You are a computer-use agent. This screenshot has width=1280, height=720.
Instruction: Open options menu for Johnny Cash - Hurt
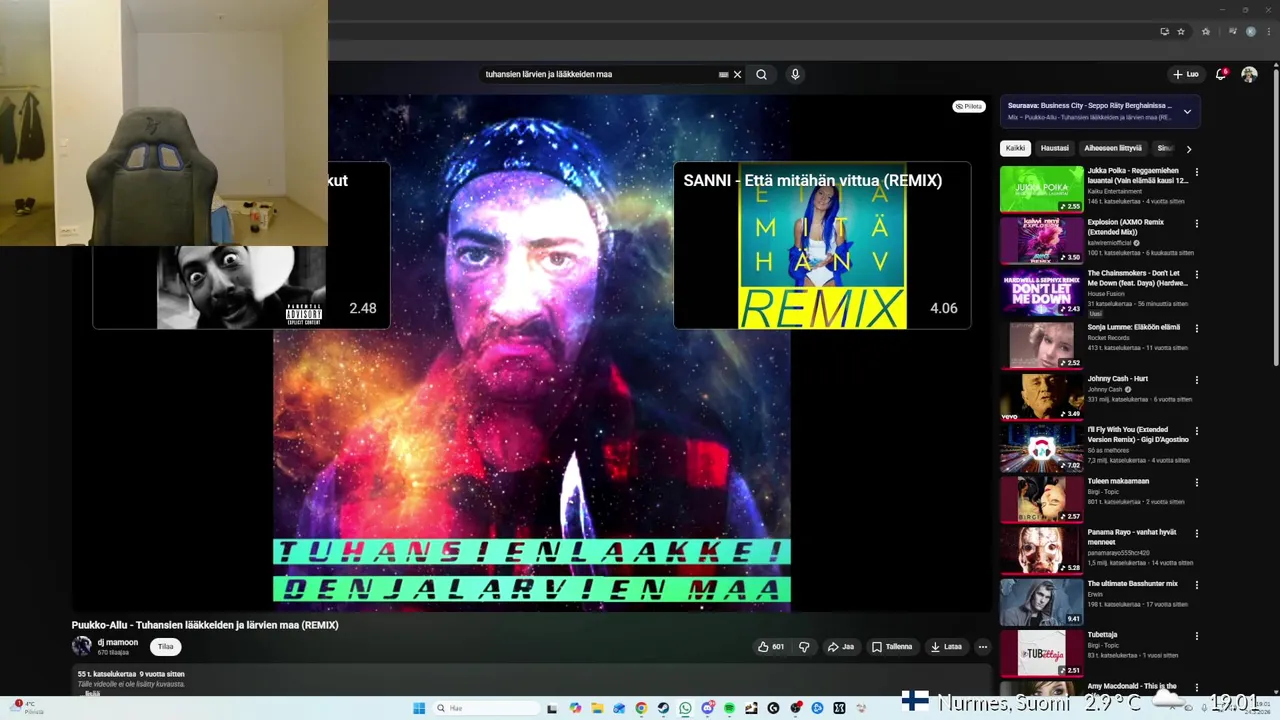pos(1197,381)
